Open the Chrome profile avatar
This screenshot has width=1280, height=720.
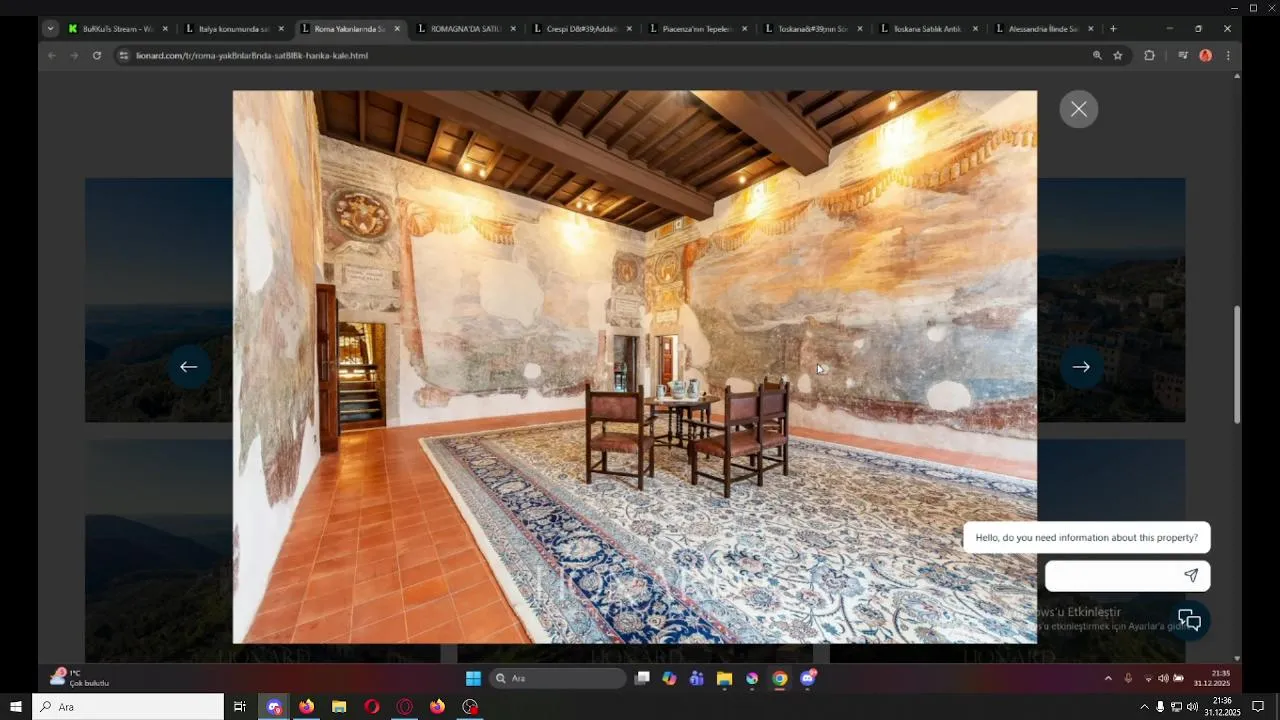click(x=1205, y=56)
